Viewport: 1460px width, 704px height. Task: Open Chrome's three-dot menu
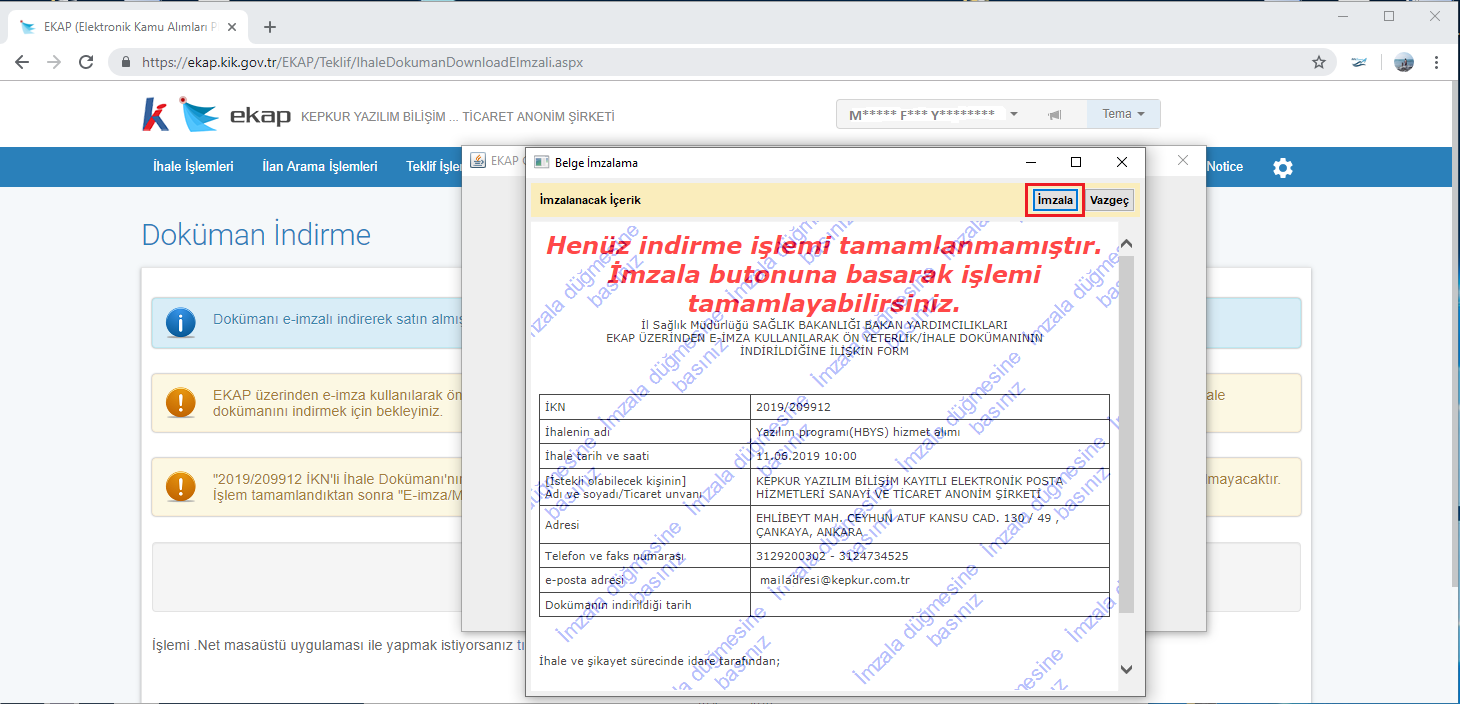coord(1437,62)
